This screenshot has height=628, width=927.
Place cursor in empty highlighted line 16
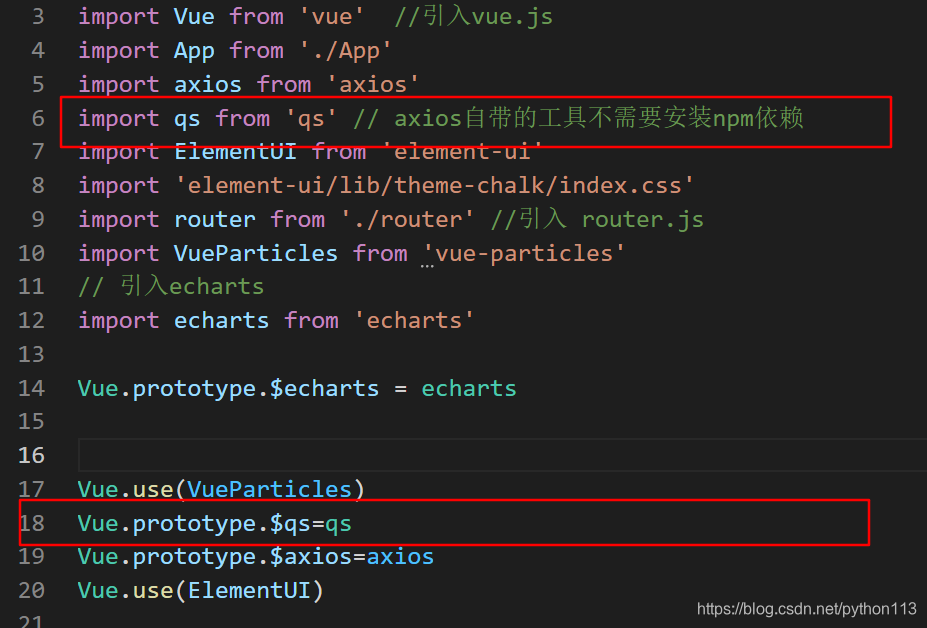click(x=502, y=455)
